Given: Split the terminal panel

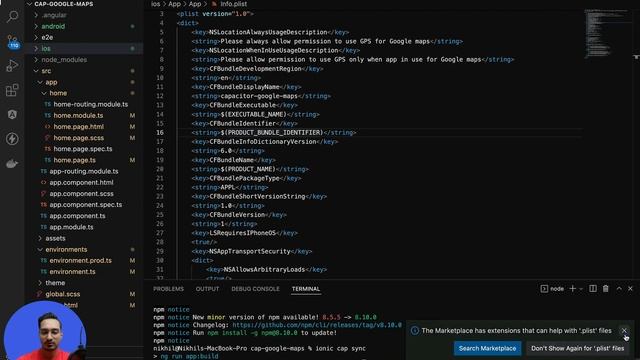Looking at the screenshot, I should tap(593, 289).
